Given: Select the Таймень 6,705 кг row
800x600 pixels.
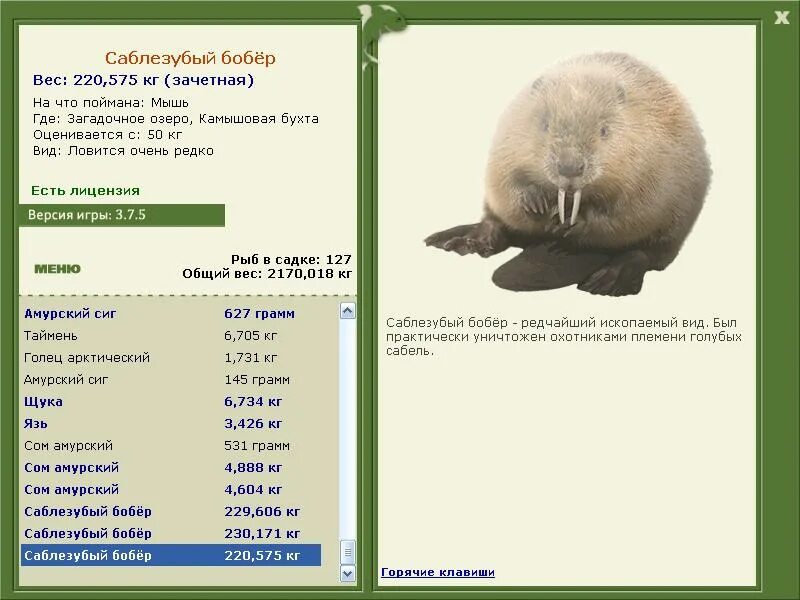Looking at the screenshot, I should [171, 336].
